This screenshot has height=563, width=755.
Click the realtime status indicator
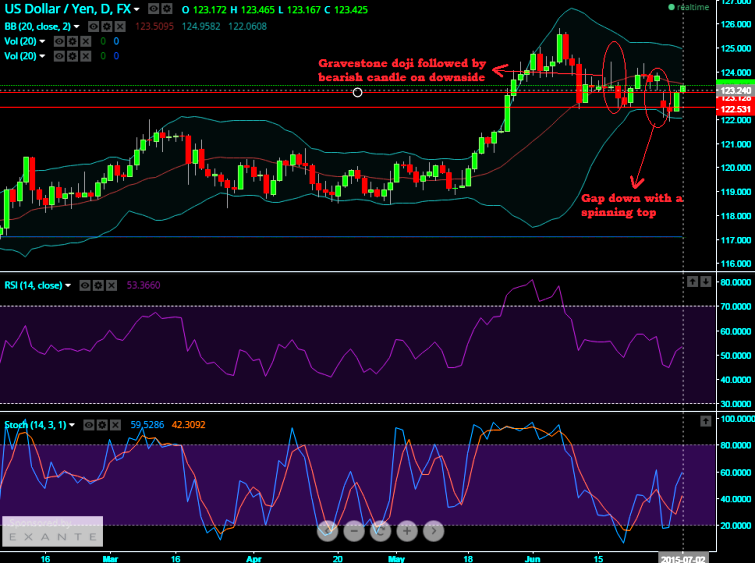(x=689, y=7)
